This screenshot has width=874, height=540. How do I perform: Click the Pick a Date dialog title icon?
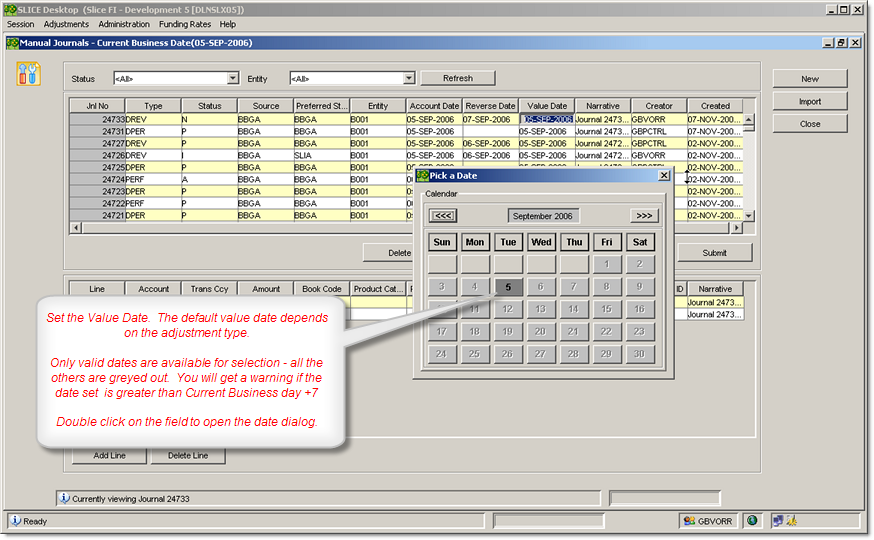tap(423, 175)
